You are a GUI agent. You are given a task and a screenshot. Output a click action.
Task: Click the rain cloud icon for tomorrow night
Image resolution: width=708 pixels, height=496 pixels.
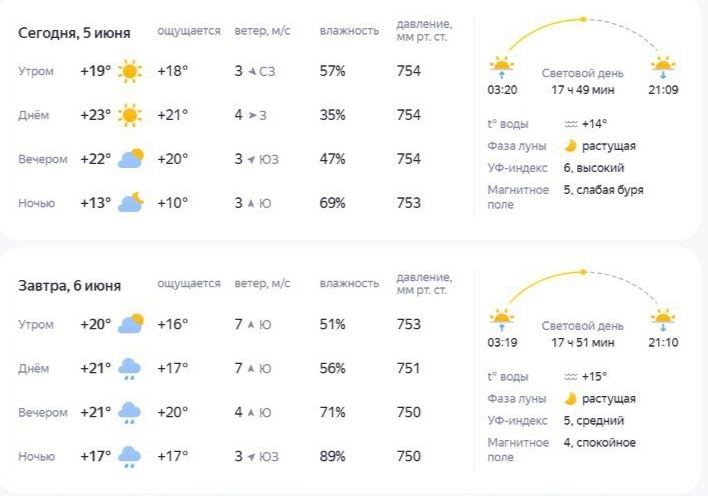click(x=130, y=457)
